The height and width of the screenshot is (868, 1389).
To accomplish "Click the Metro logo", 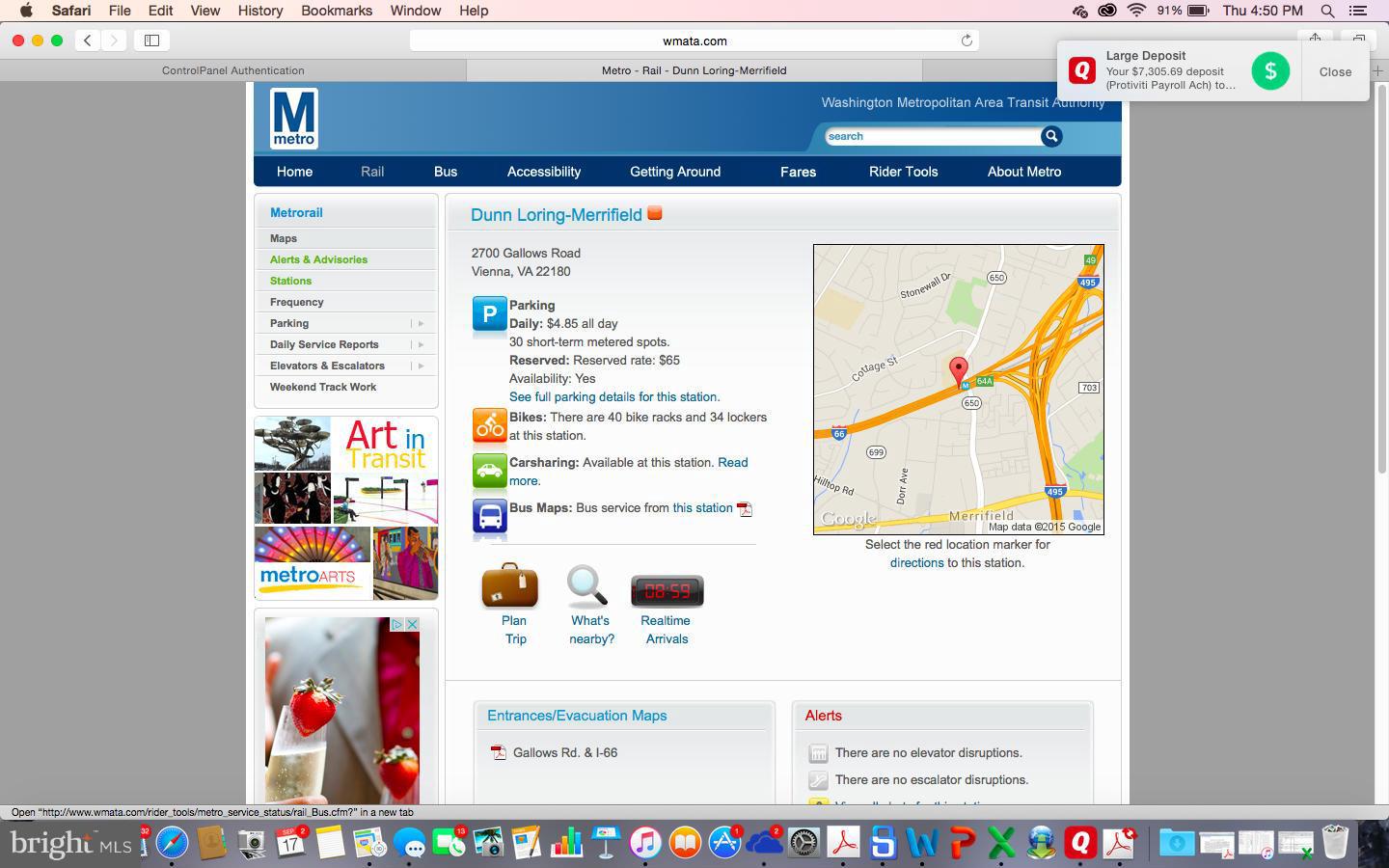I will tap(294, 119).
